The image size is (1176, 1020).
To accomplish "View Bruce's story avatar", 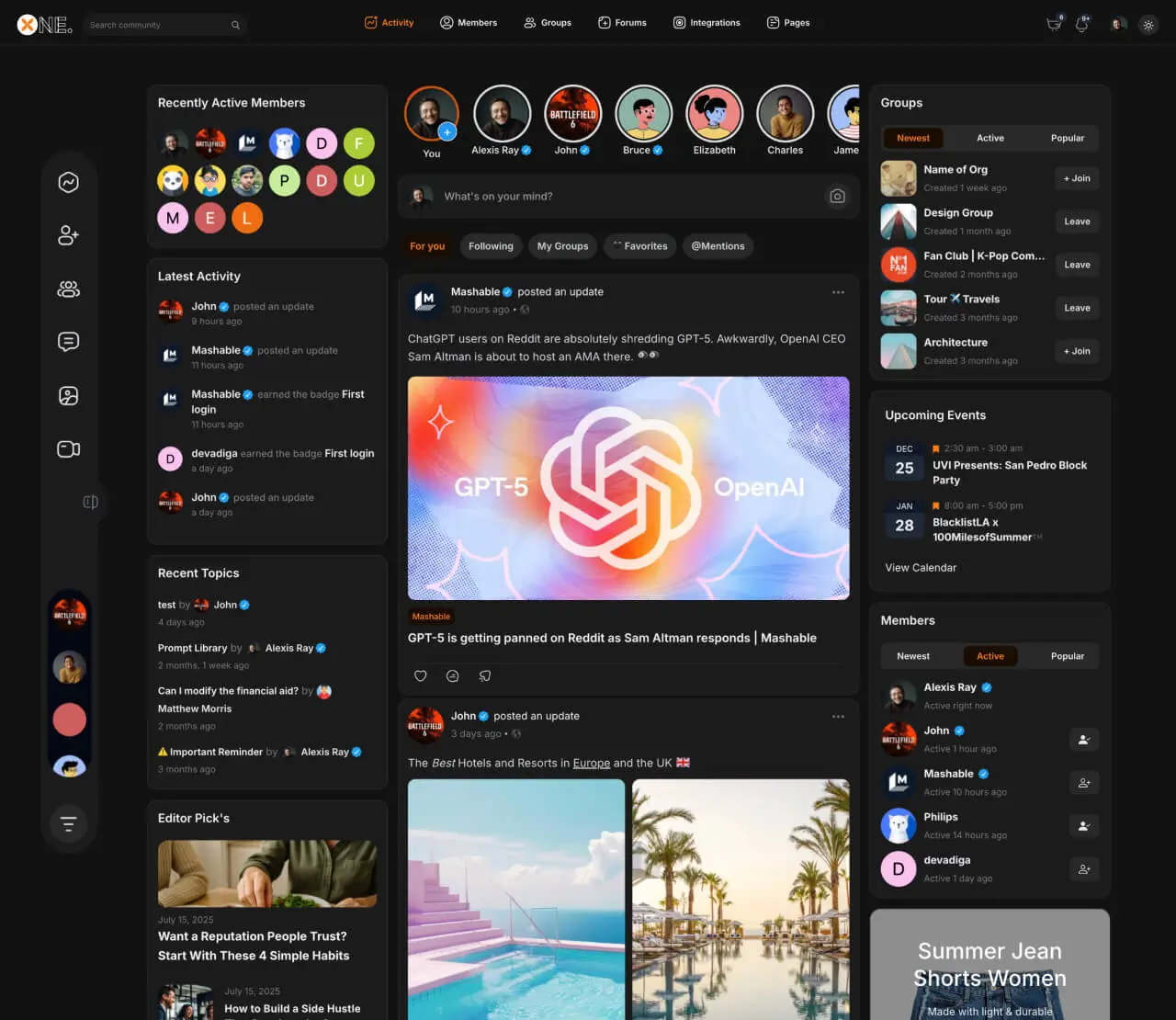I will pos(643,114).
